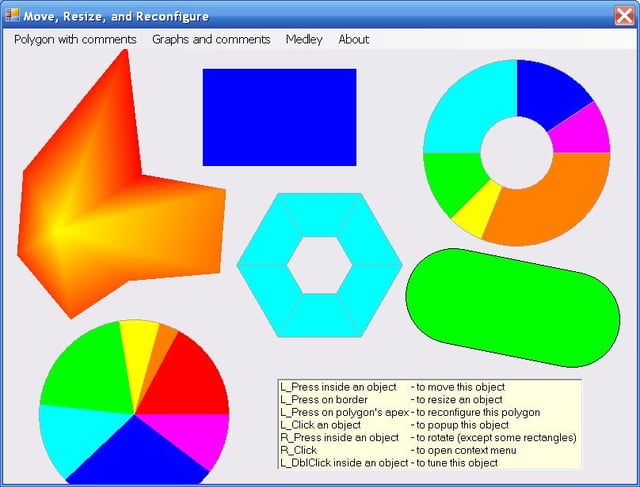This screenshot has height=487, width=640.
Task: Click the cyan hexagon ring's top segment
Action: pos(320,214)
